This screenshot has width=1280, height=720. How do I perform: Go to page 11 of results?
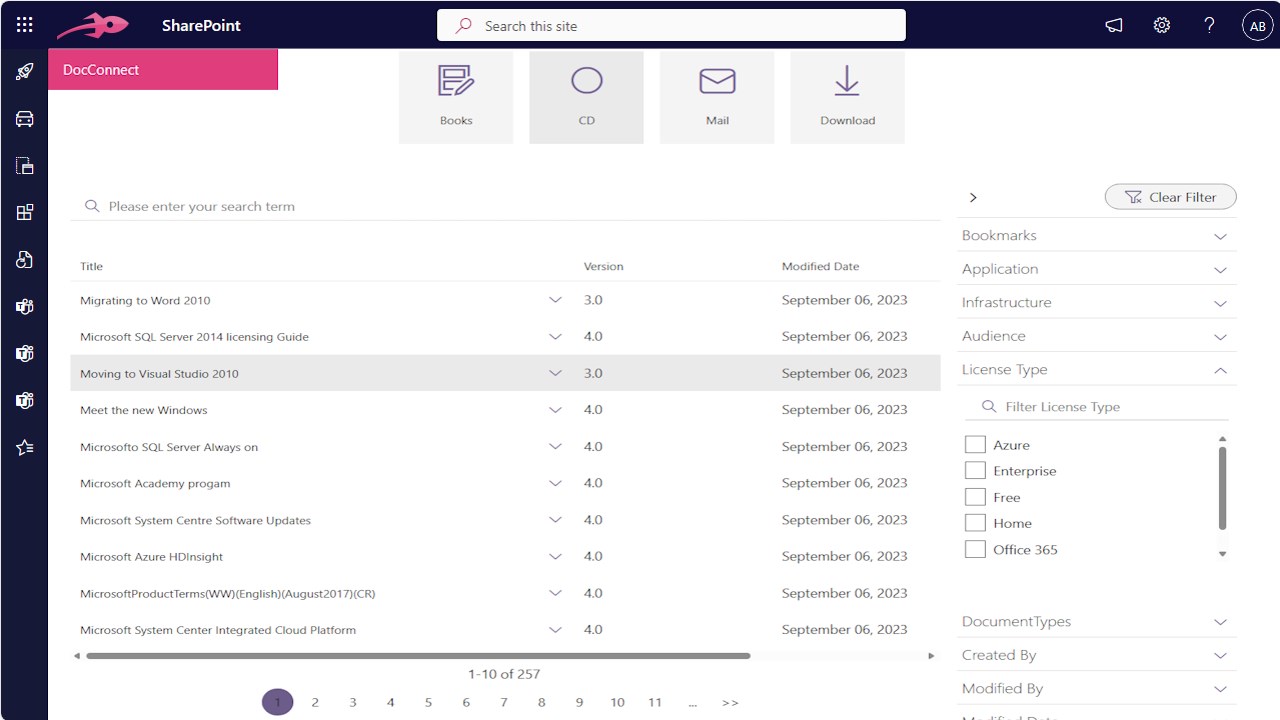coord(655,702)
